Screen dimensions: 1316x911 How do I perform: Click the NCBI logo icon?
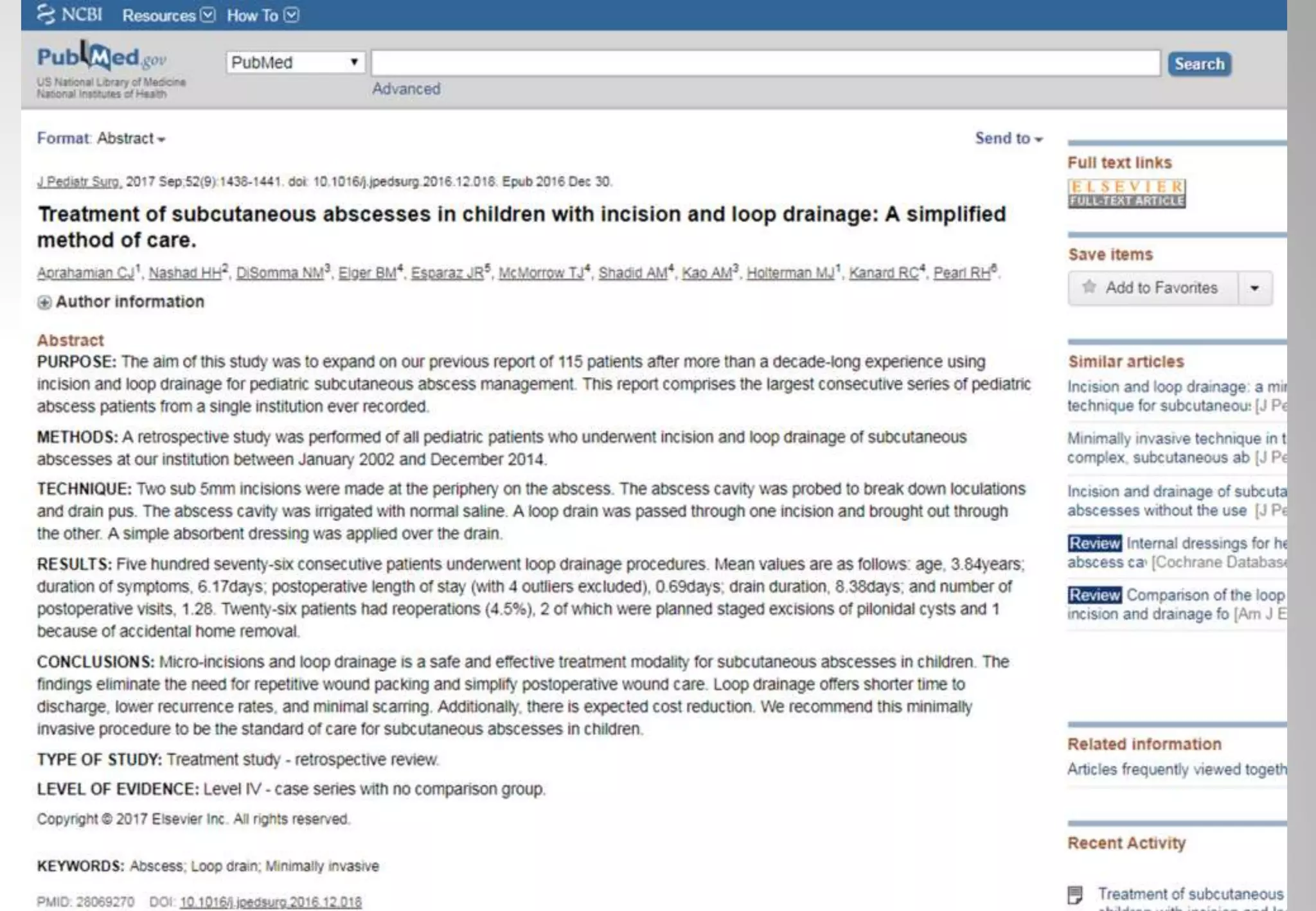click(x=46, y=14)
